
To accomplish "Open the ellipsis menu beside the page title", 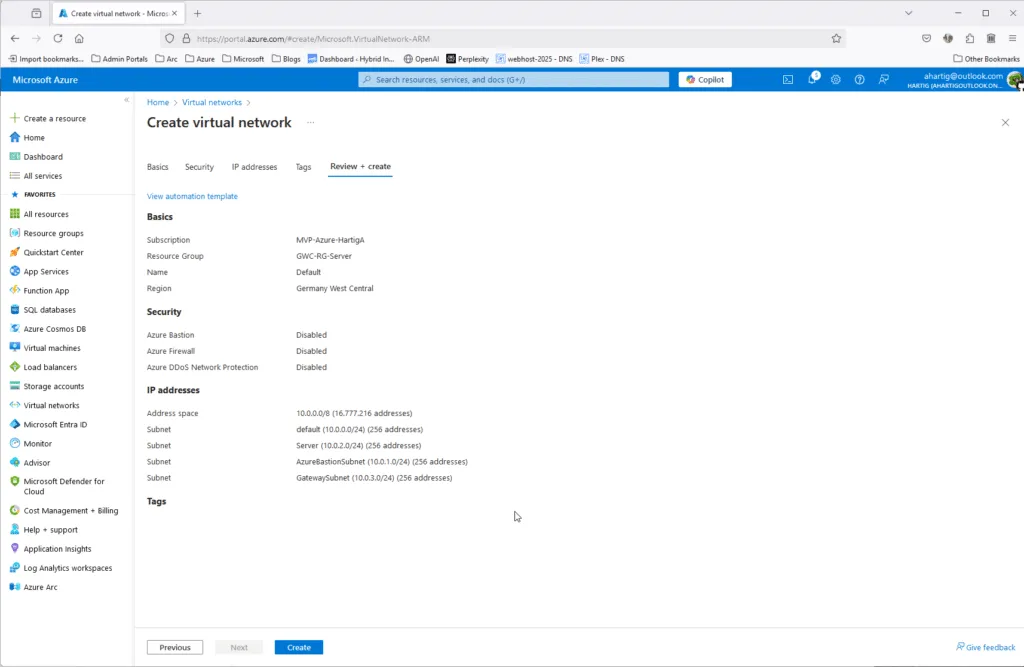I will [310, 122].
